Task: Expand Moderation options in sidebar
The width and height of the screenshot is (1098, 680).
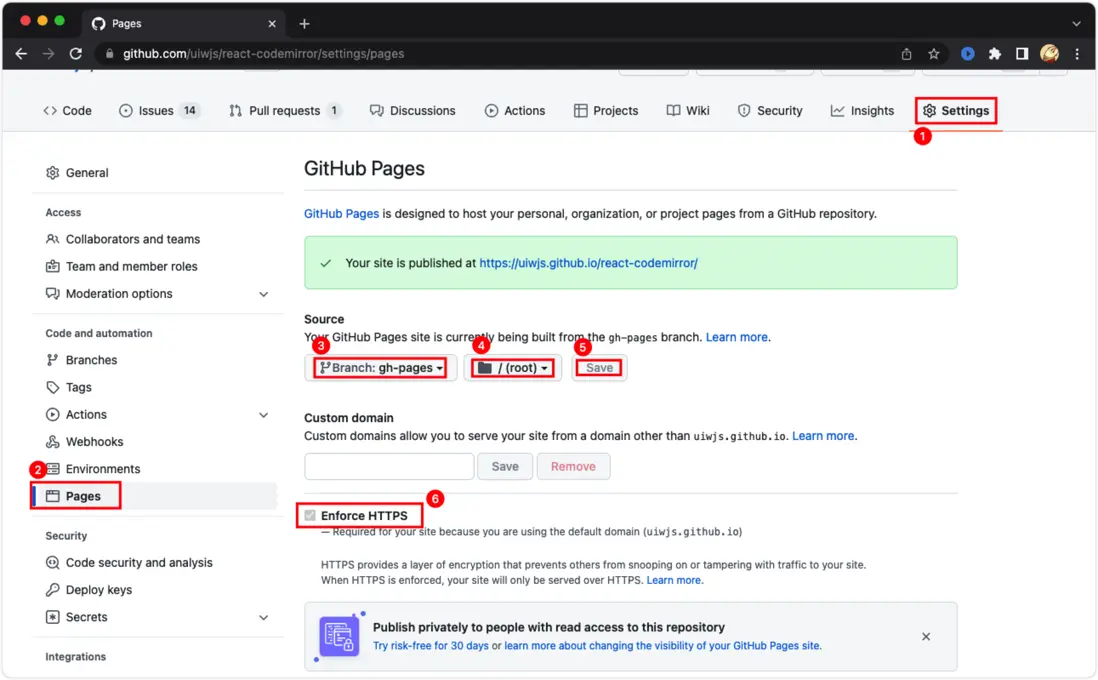Action: [x=264, y=294]
